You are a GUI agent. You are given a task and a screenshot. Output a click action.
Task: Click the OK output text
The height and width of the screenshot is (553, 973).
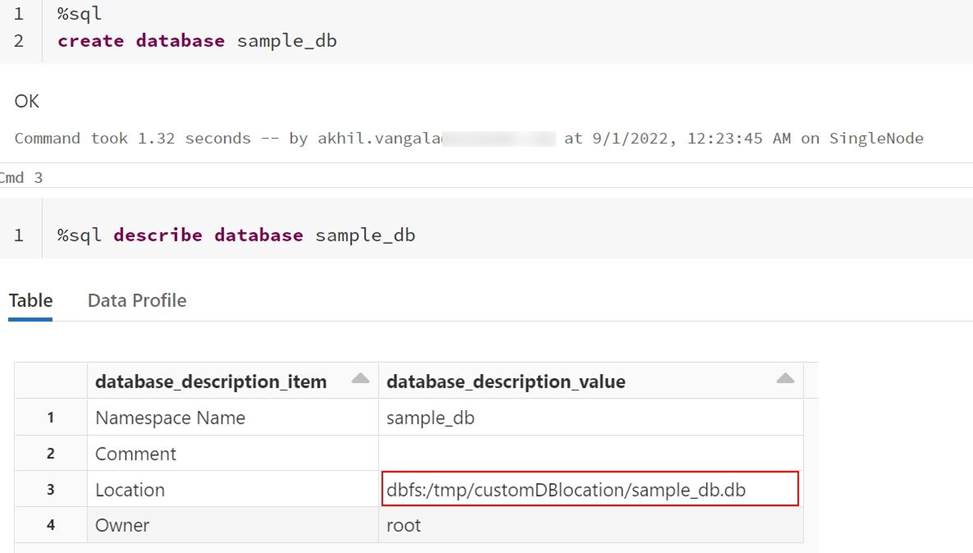click(27, 101)
